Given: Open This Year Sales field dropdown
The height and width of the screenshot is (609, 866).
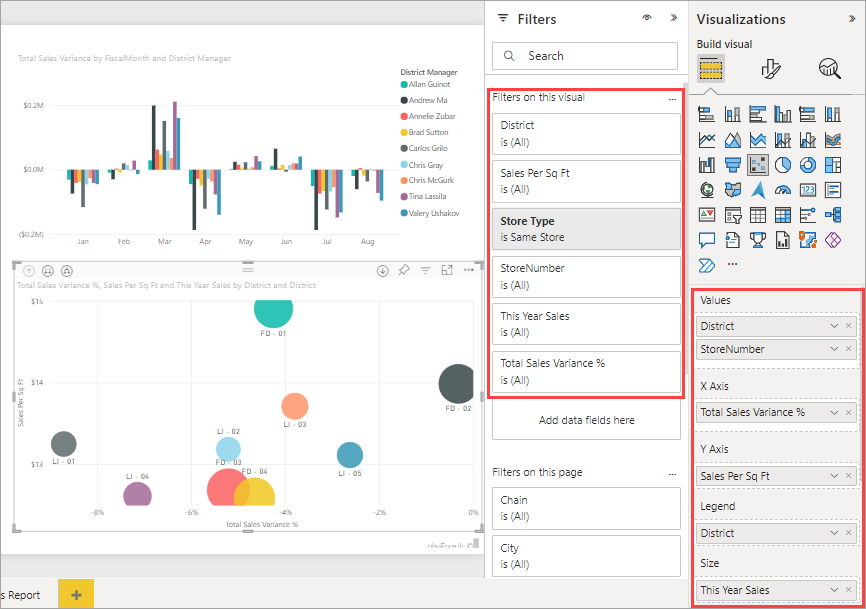Looking at the screenshot, I should [x=834, y=590].
